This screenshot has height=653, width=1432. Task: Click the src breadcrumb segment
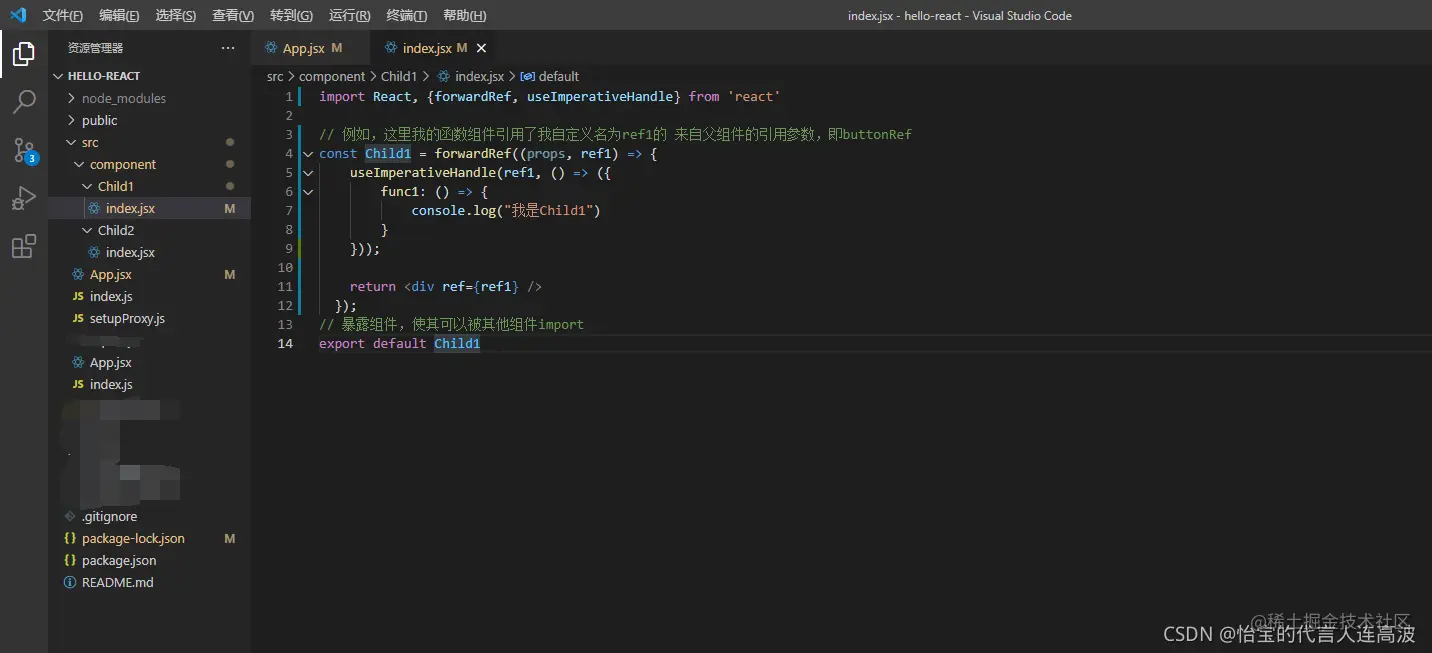pos(275,76)
